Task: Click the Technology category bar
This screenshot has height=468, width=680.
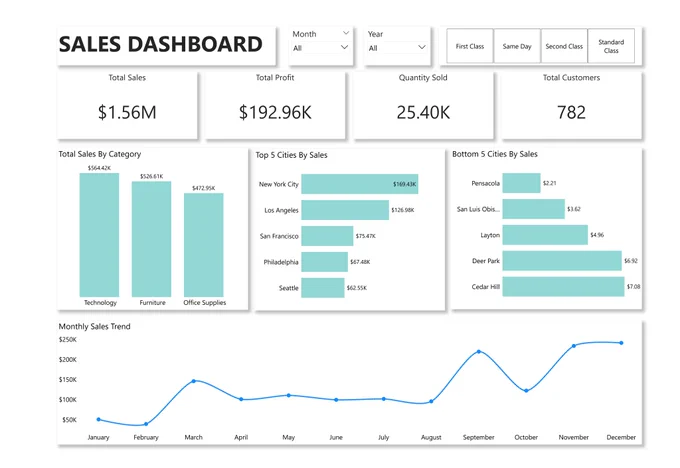Action: click(x=99, y=235)
